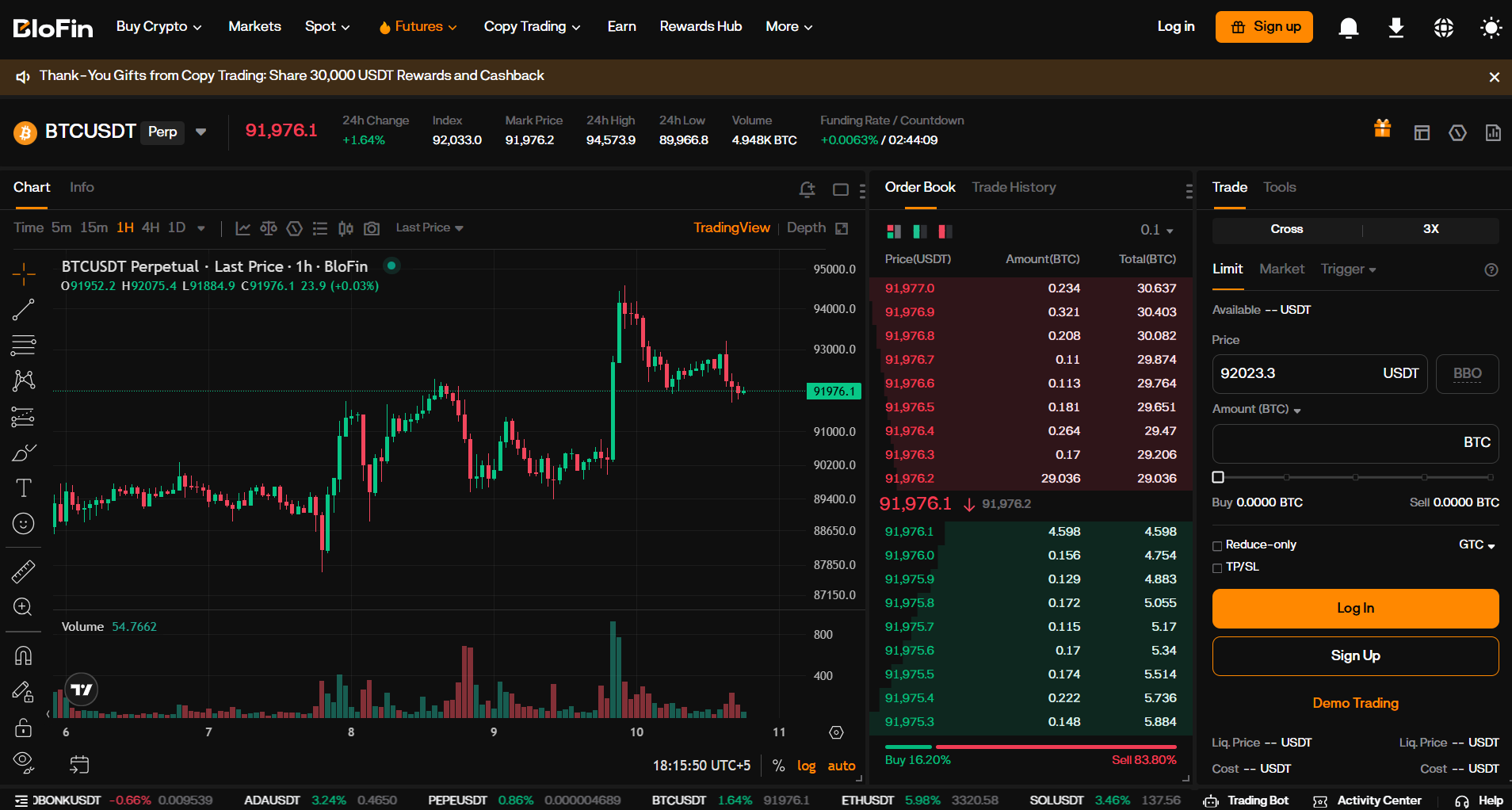The image size is (1512, 810).
Task: Pick the text annotation tool
Action: 24,487
